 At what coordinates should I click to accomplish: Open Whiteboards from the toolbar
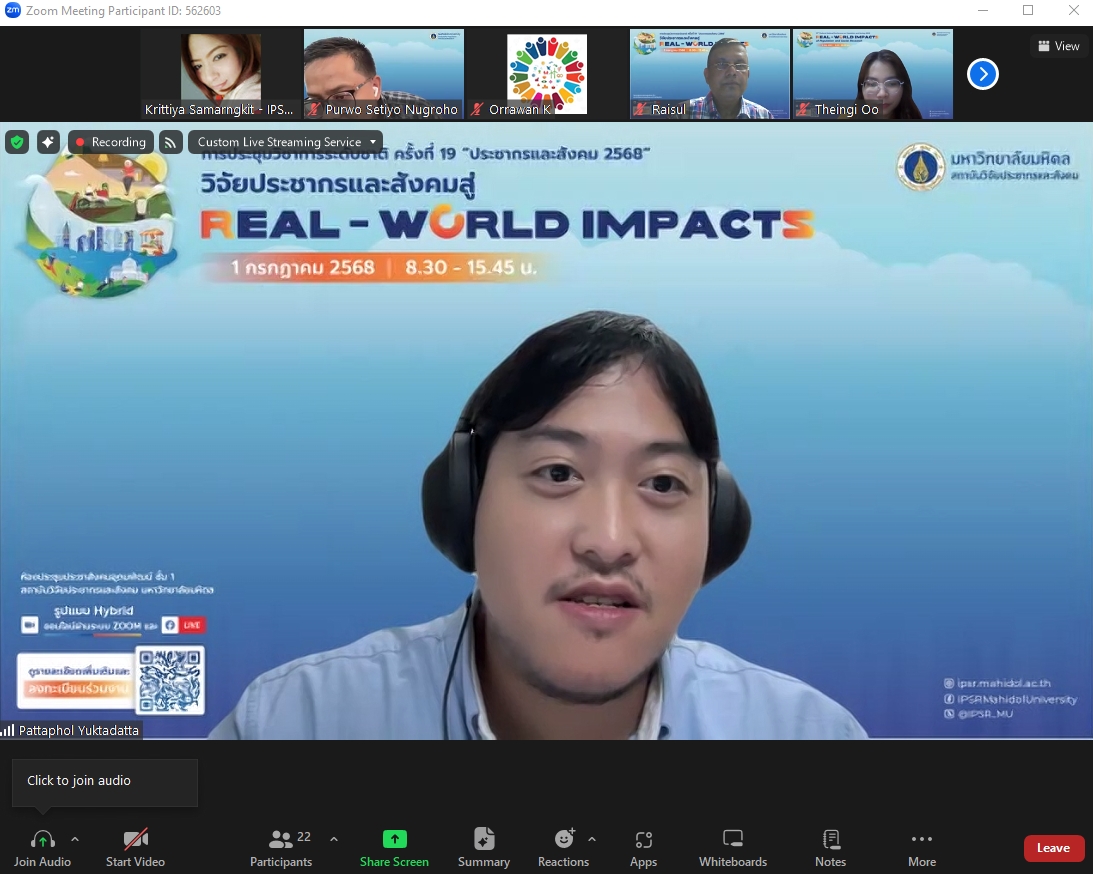pyautogui.click(x=732, y=848)
